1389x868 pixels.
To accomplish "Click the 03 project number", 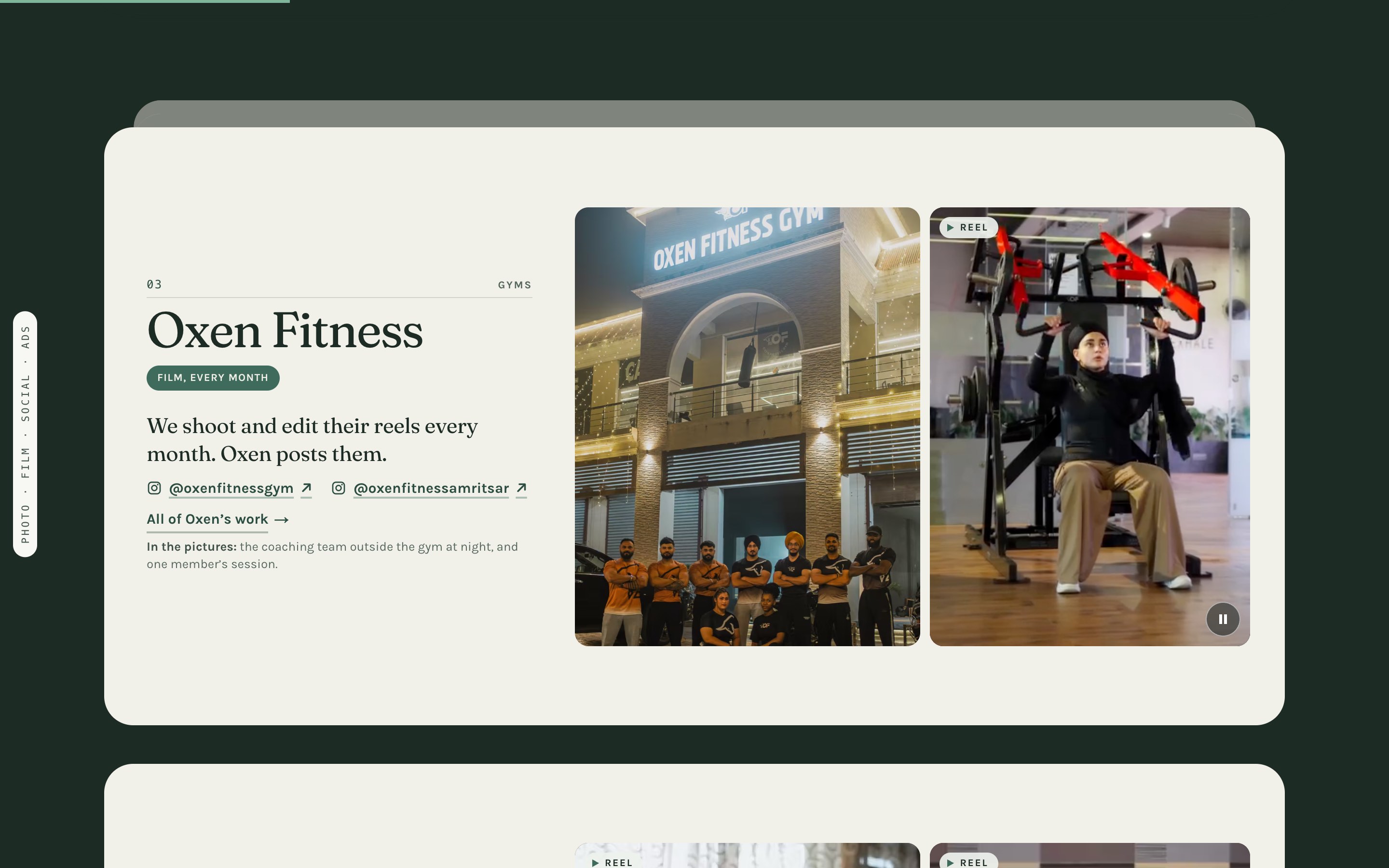I will (x=154, y=284).
